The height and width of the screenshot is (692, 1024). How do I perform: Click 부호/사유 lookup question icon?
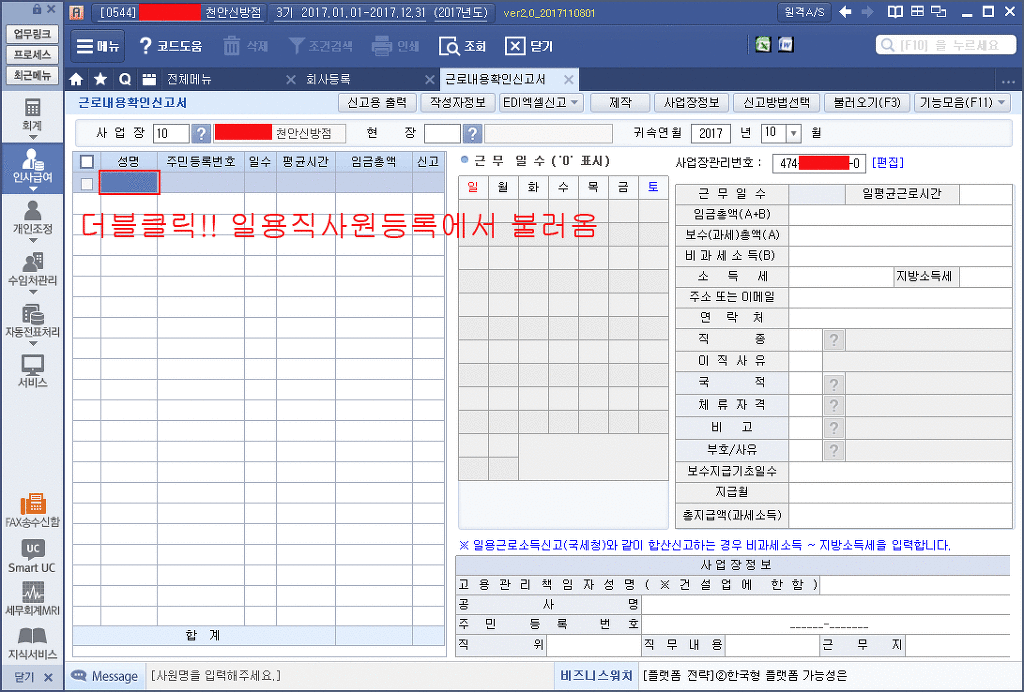coord(833,450)
